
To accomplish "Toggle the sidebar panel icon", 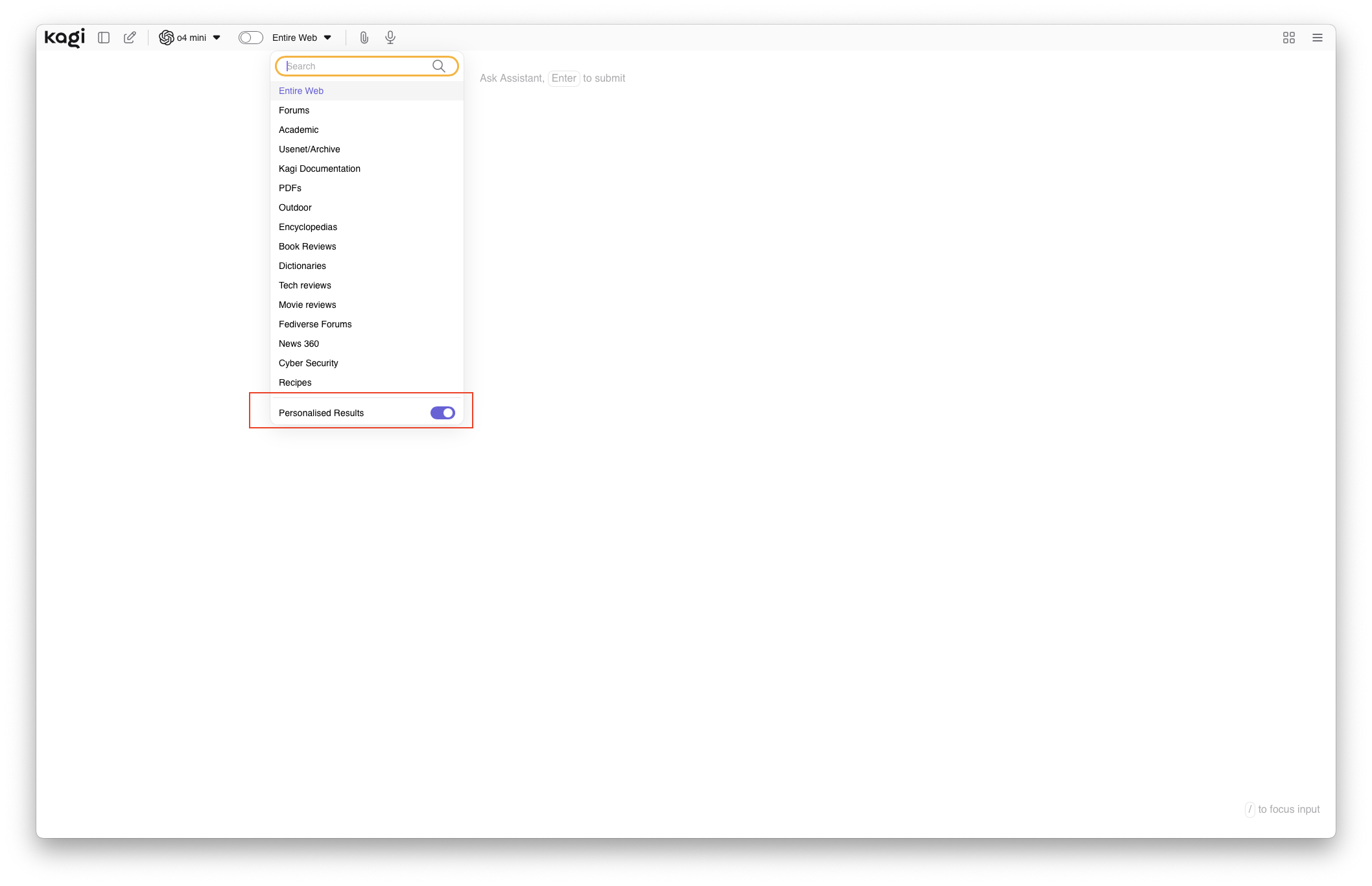I will pos(104,38).
